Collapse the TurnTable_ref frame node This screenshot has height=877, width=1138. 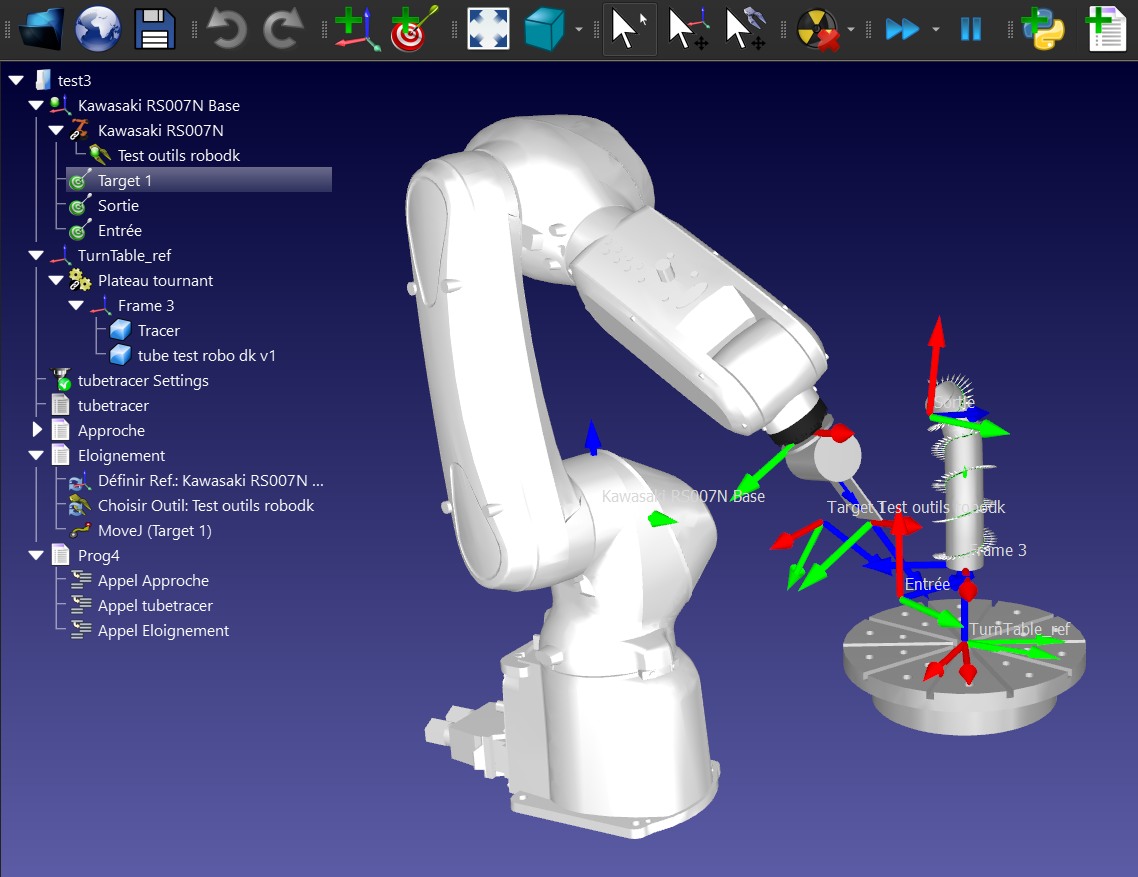tap(36, 256)
